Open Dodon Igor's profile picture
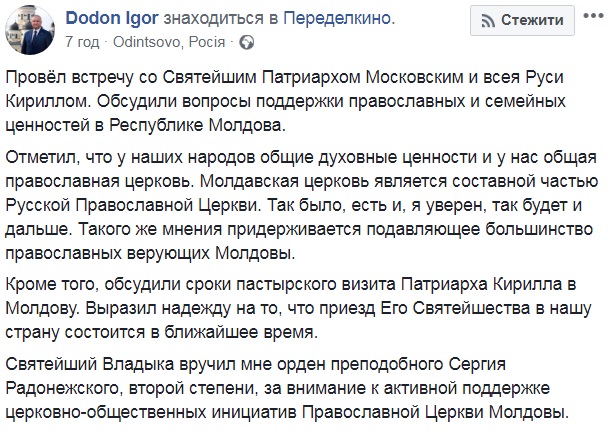This screenshot has height=431, width=609. click(30, 30)
